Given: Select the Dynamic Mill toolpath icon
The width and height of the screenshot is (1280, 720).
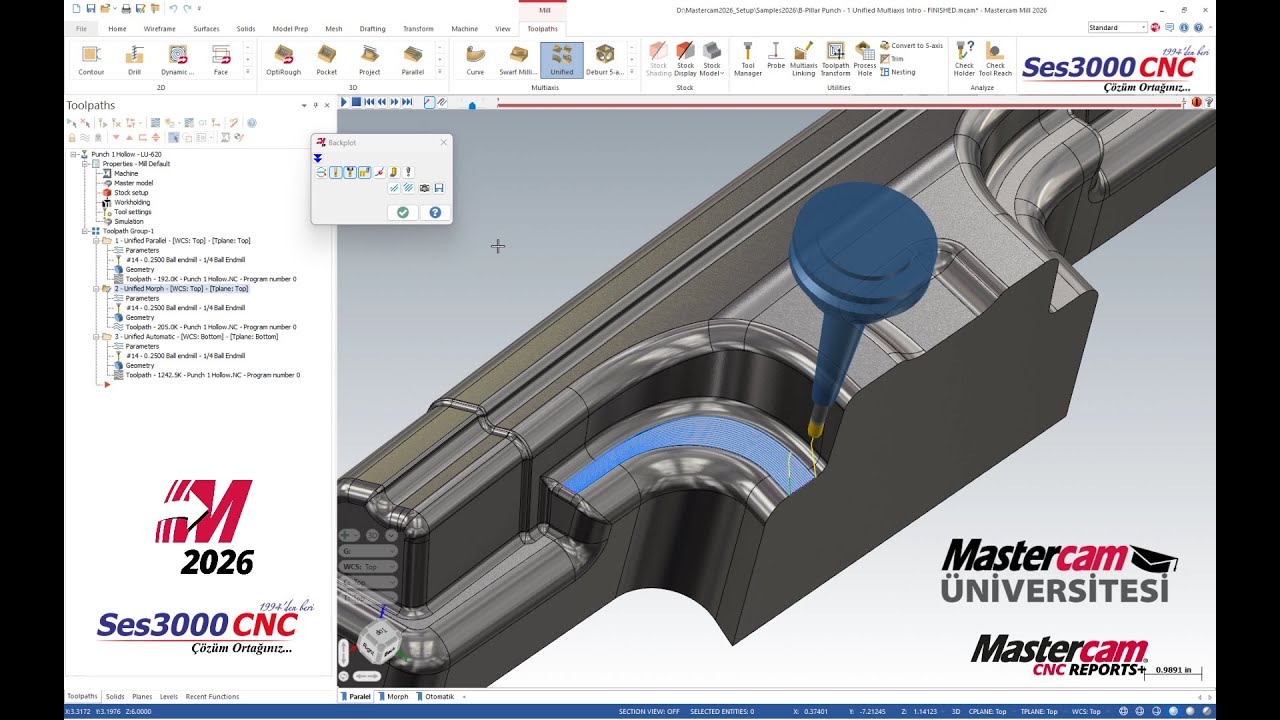Looking at the screenshot, I should click(x=178, y=60).
